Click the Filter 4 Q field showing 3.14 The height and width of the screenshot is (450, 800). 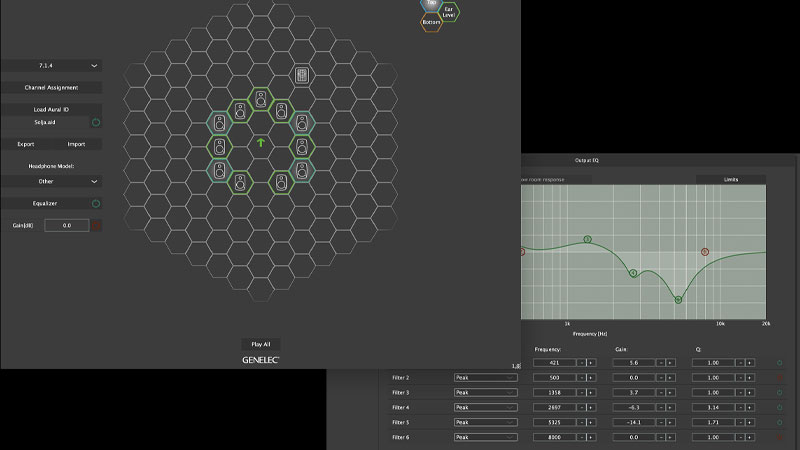tap(713, 408)
